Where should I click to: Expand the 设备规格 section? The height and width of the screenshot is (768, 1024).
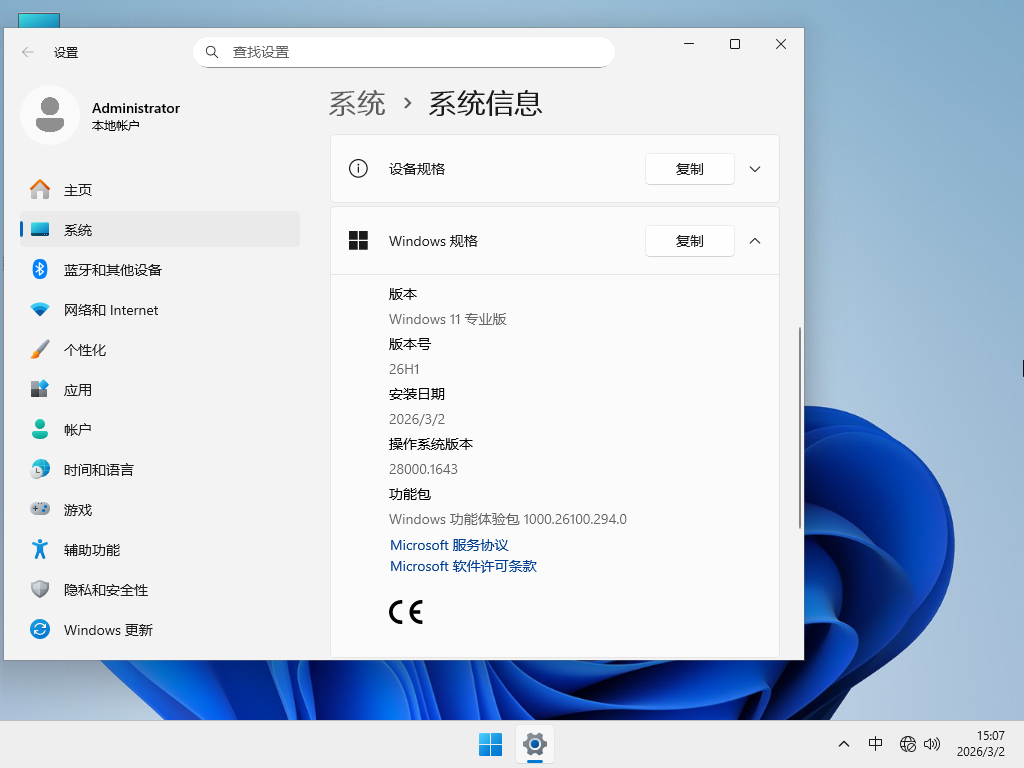point(755,168)
